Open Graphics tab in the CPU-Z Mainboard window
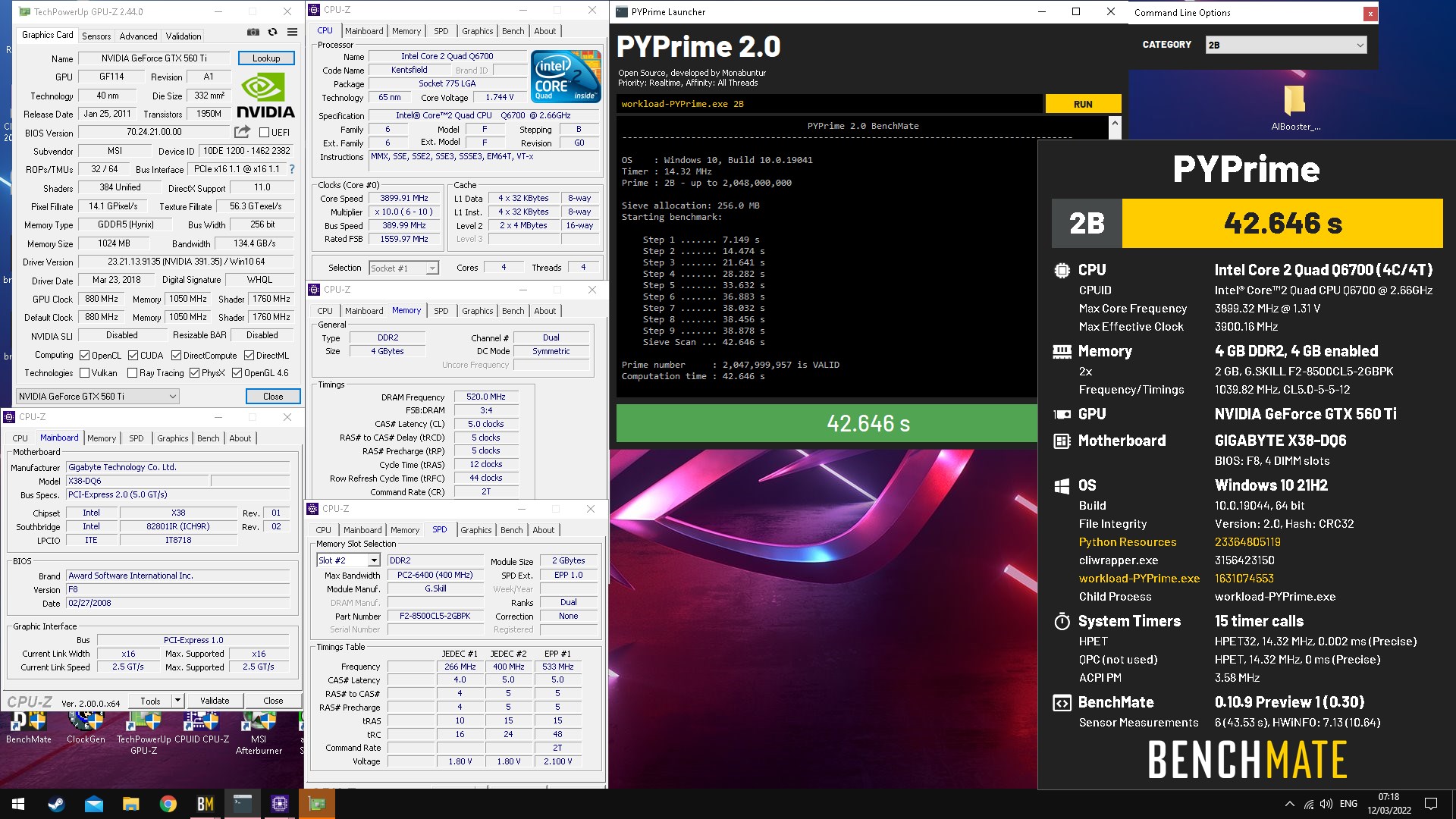This screenshot has height=819, width=1456. (x=172, y=438)
